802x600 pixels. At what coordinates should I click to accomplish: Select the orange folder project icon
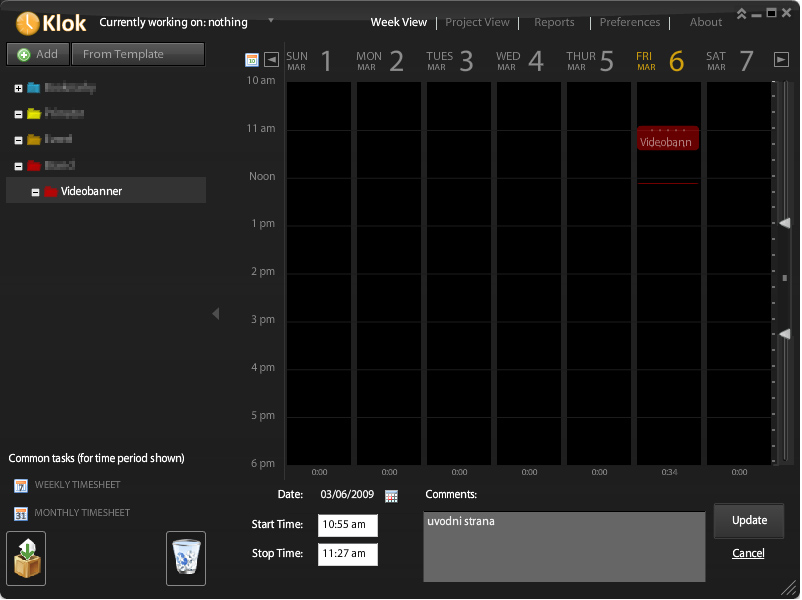34,139
